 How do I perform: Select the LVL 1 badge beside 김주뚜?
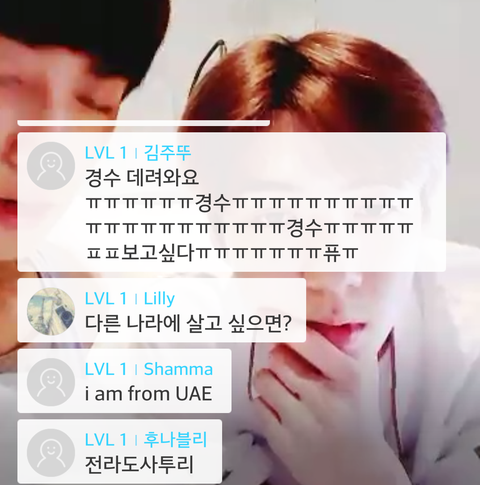106,153
